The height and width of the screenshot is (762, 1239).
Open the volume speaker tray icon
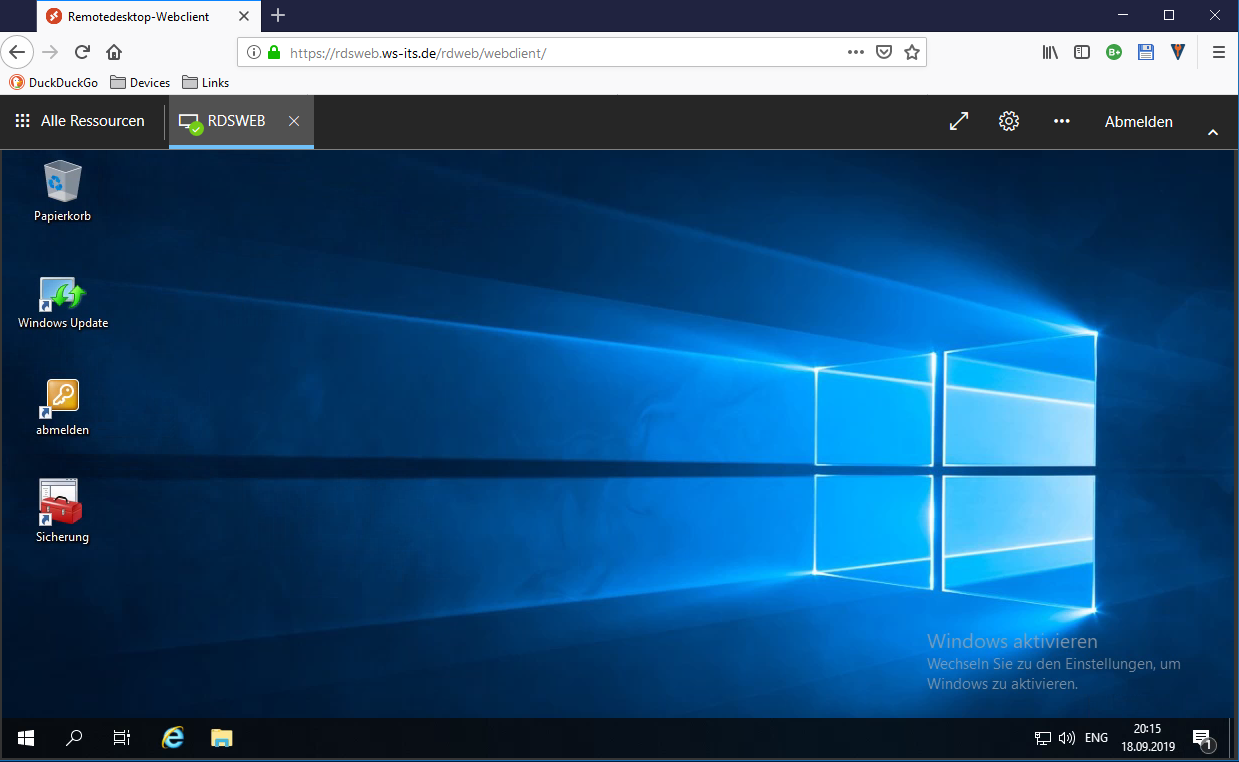(1066, 738)
